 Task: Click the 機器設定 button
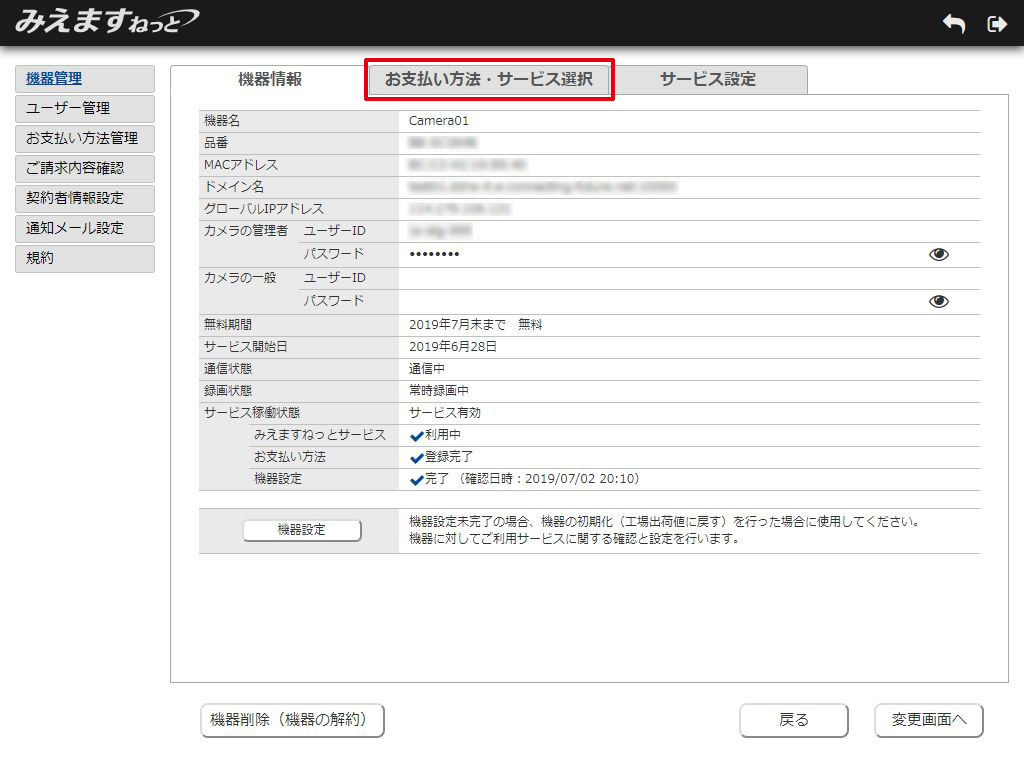302,530
